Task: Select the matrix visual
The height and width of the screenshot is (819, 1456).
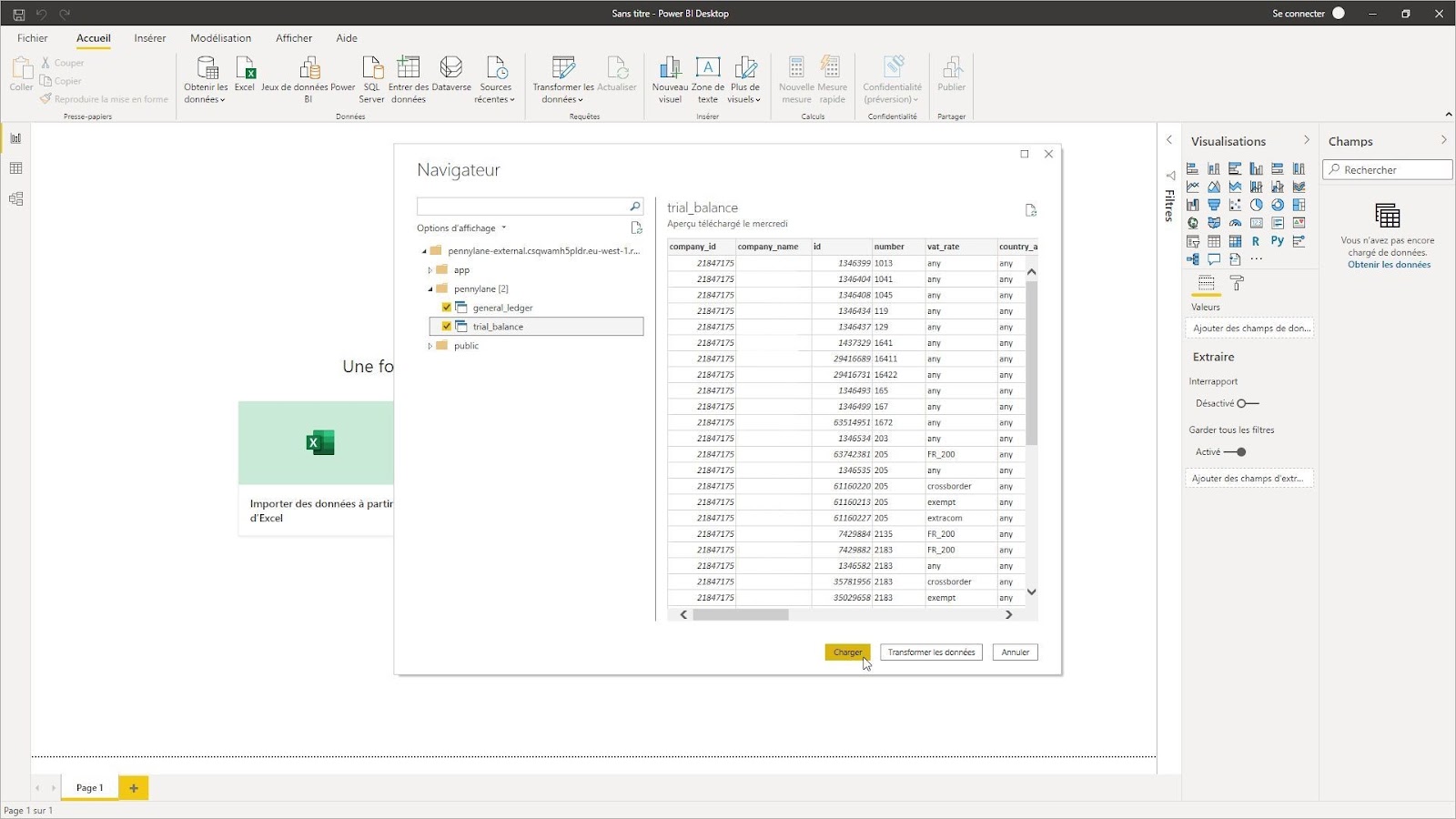Action: pos(1235,241)
